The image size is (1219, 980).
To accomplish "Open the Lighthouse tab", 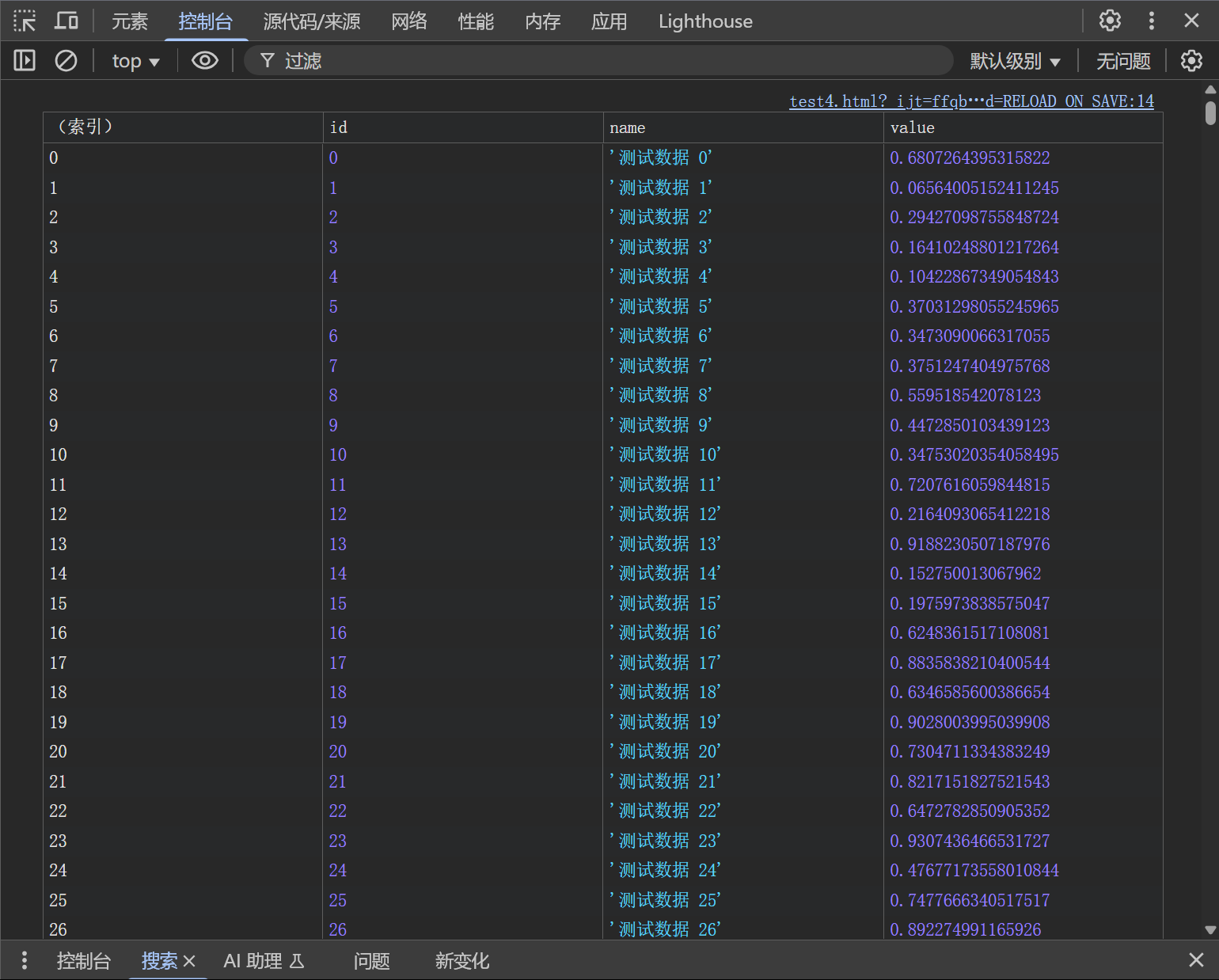I will tap(704, 21).
